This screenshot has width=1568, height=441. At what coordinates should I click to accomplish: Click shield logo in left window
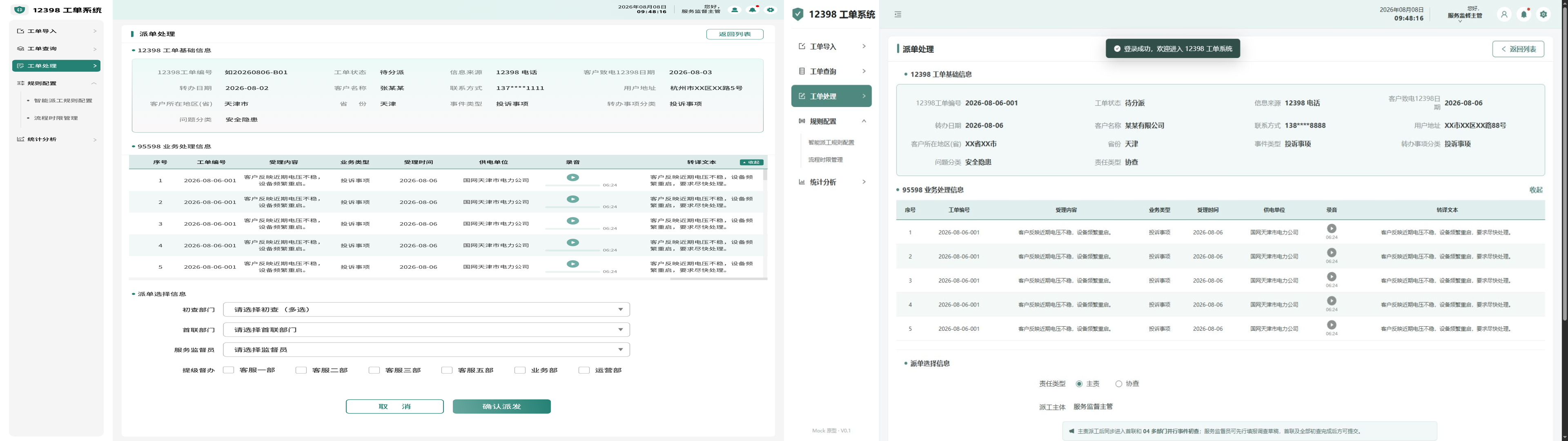tap(20, 10)
